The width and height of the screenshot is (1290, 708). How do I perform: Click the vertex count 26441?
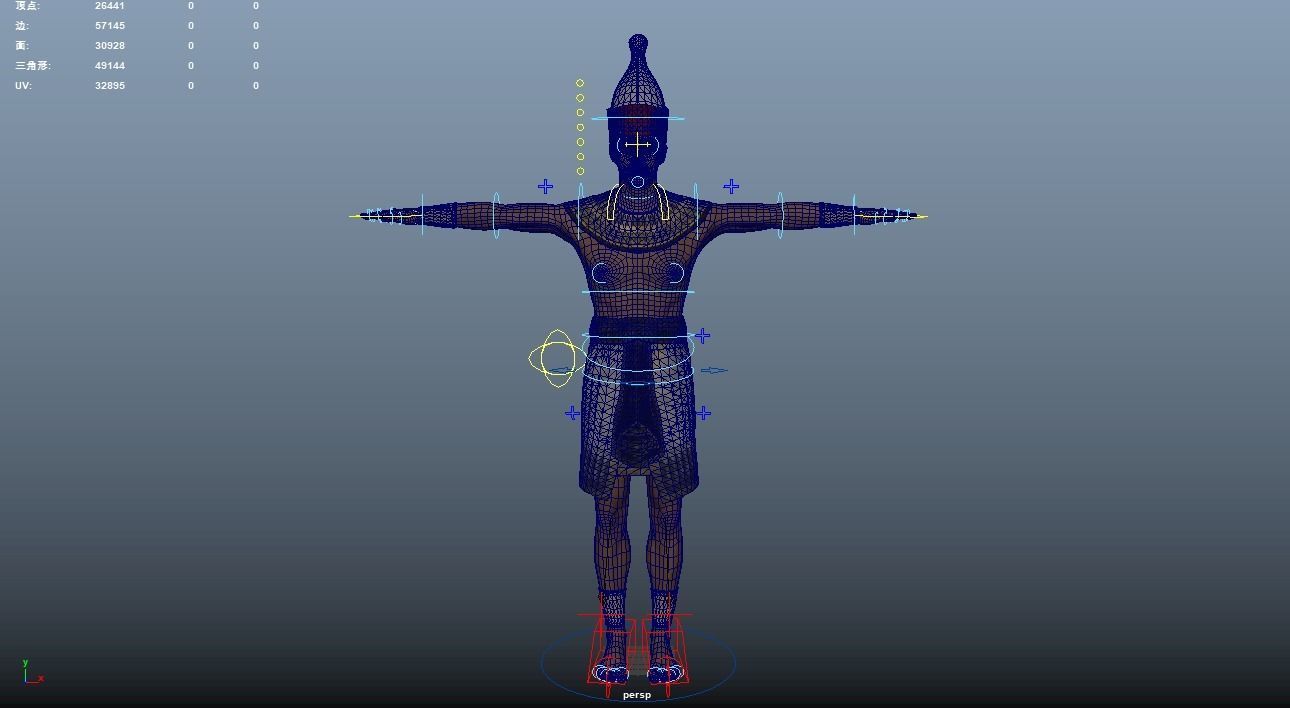coord(110,6)
